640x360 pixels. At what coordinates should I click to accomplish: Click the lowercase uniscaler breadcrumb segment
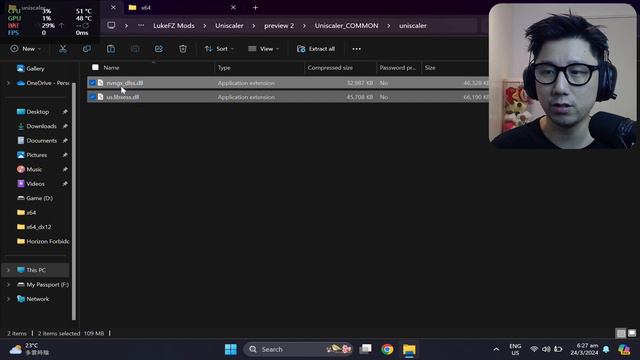coord(413,25)
